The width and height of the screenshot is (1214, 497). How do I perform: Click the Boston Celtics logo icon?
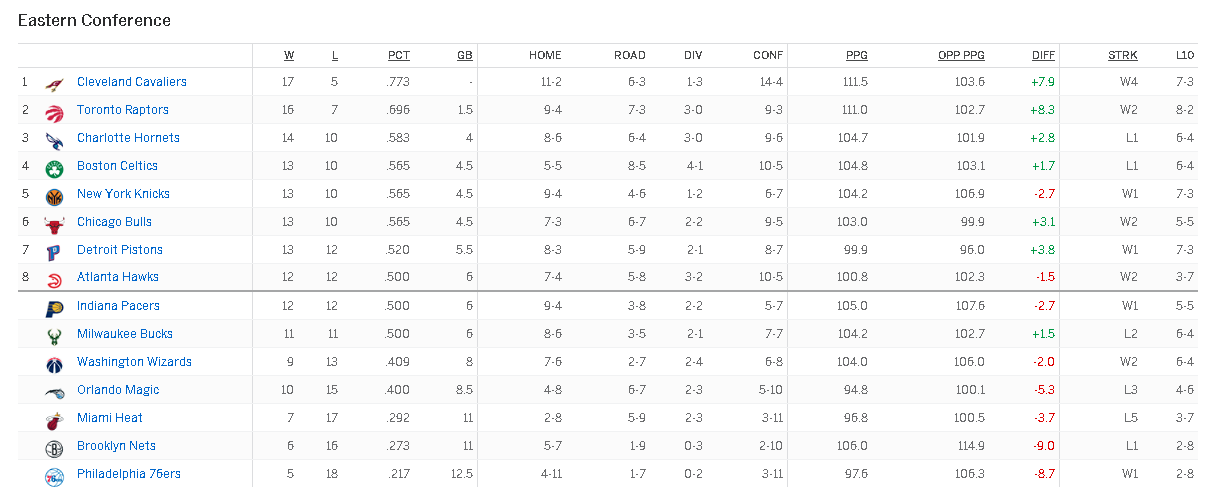click(x=54, y=167)
